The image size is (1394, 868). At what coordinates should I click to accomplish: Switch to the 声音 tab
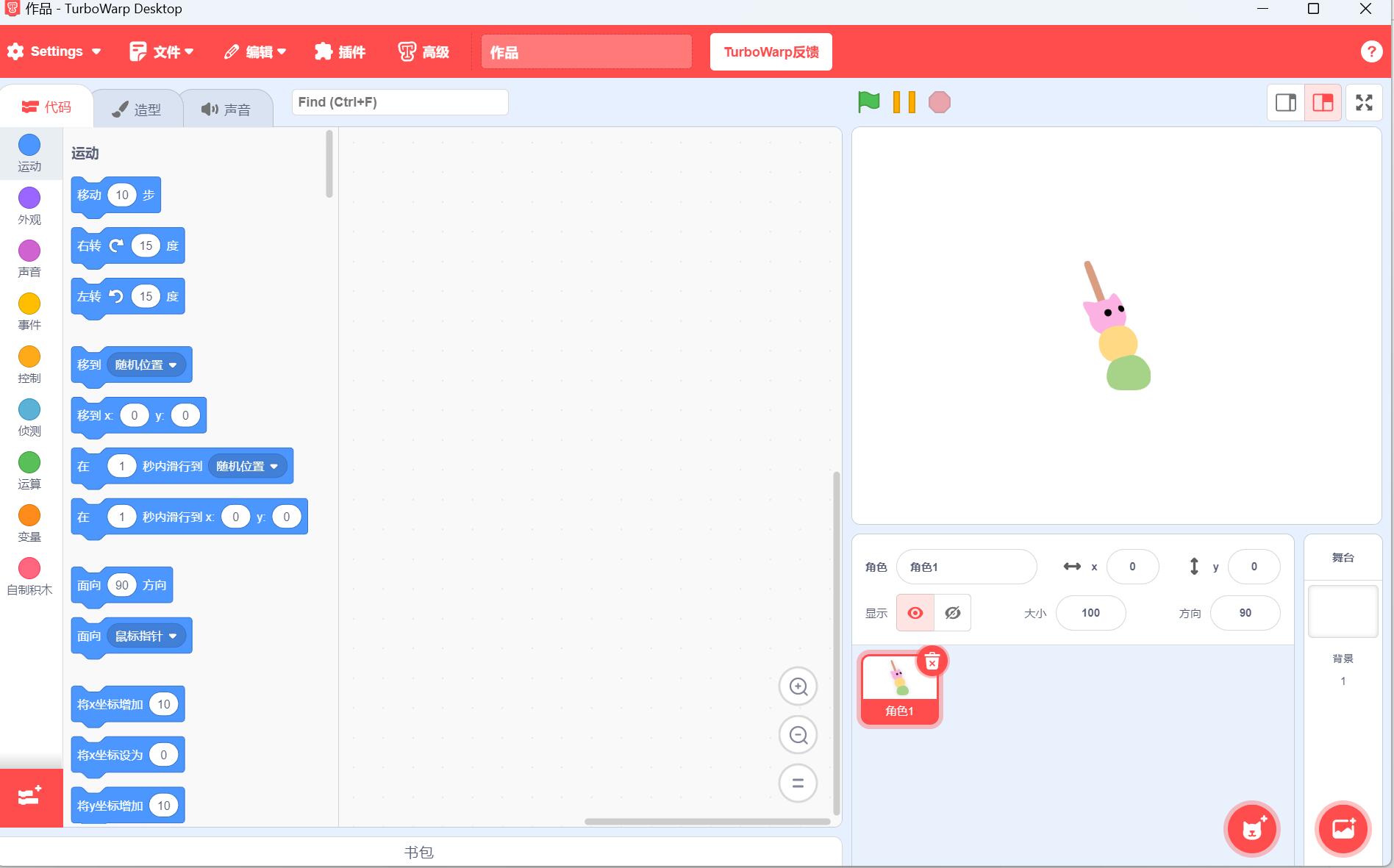click(226, 110)
